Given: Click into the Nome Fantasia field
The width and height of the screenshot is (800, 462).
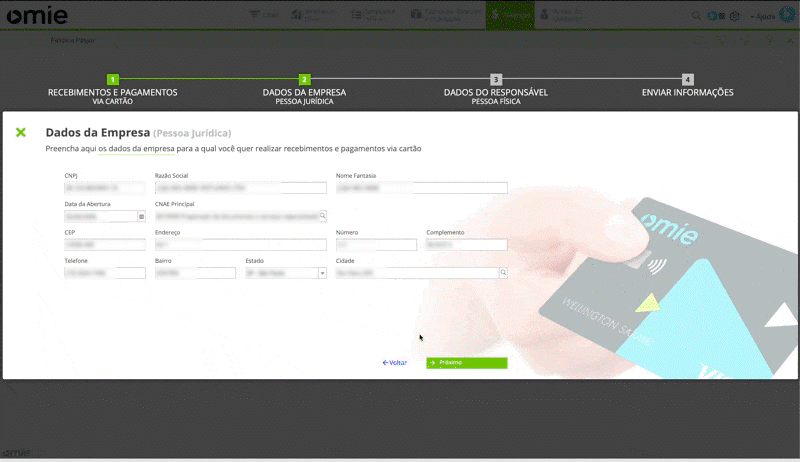Looking at the screenshot, I should [x=421, y=188].
